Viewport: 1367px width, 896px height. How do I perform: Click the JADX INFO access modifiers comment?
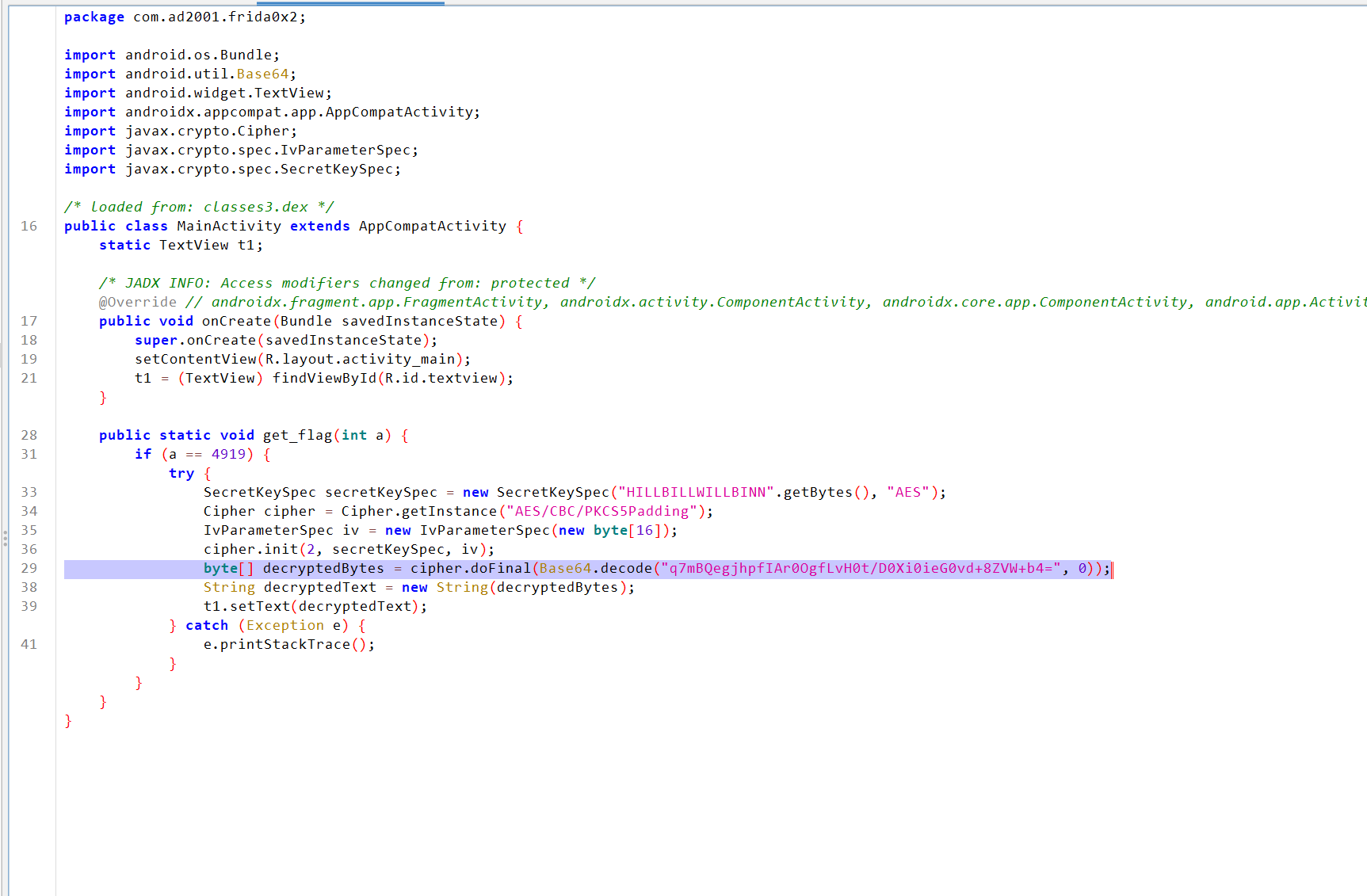[347, 283]
